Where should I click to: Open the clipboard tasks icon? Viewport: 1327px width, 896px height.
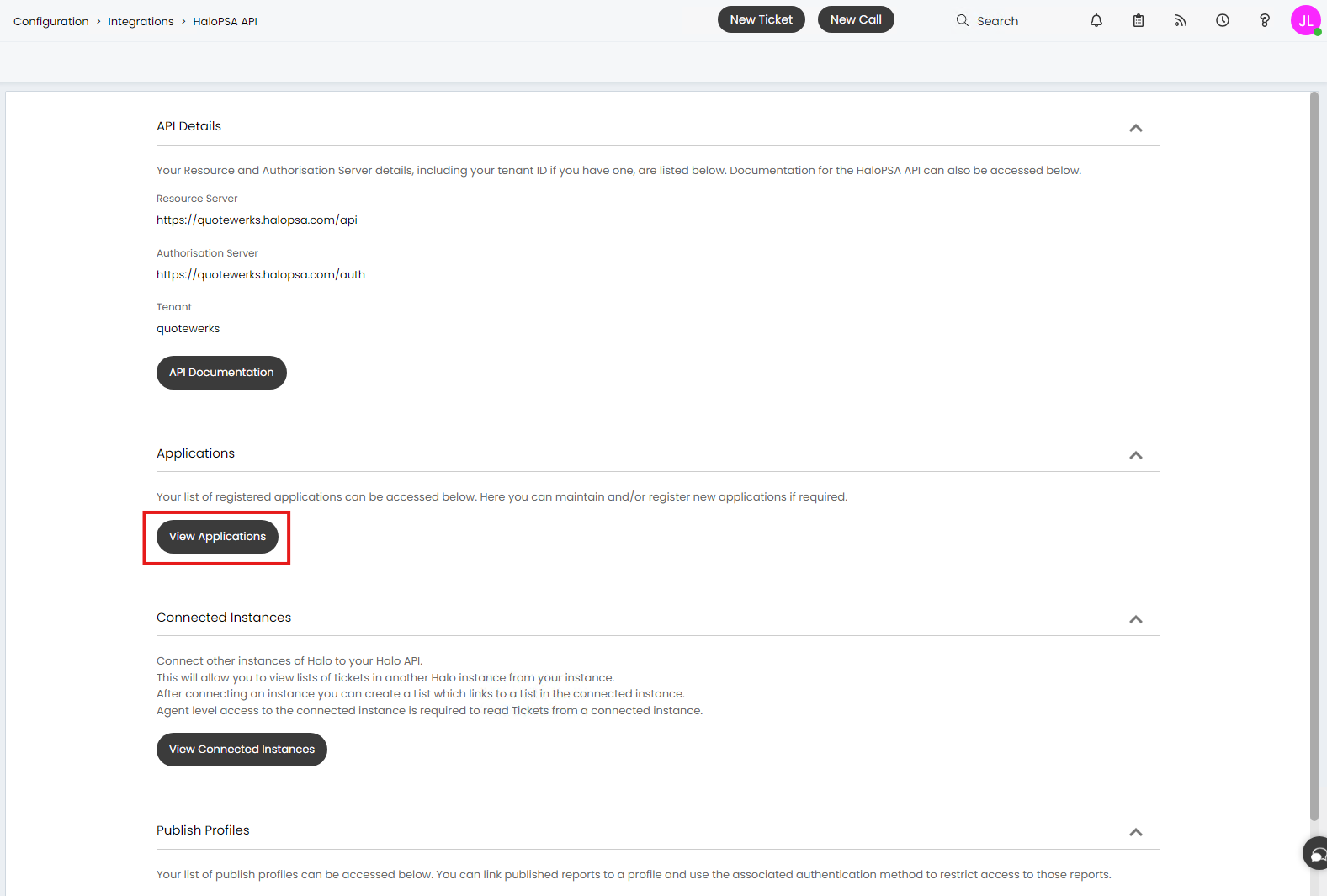[x=1138, y=20]
